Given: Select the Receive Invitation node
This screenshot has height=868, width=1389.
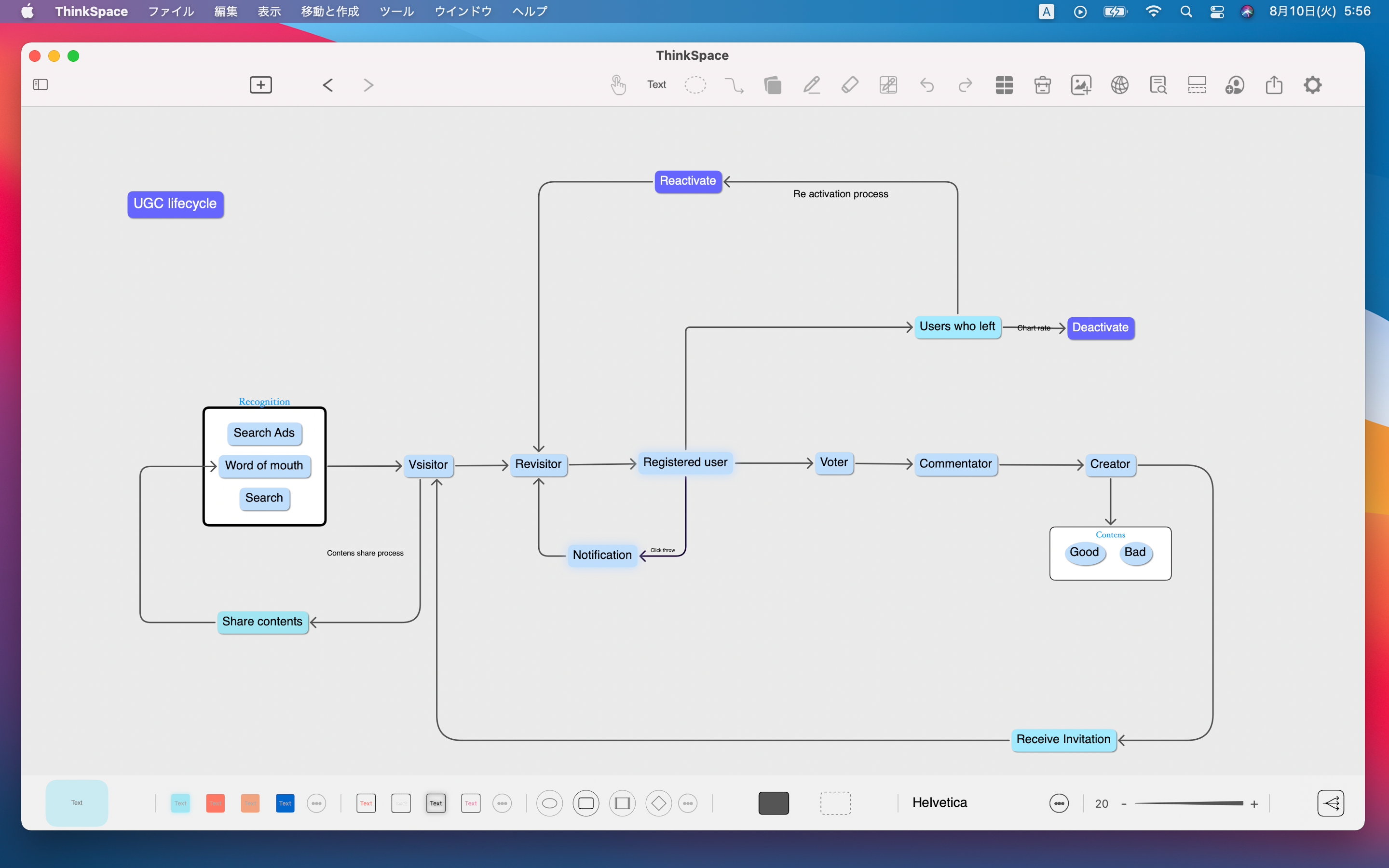Looking at the screenshot, I should click(x=1063, y=739).
